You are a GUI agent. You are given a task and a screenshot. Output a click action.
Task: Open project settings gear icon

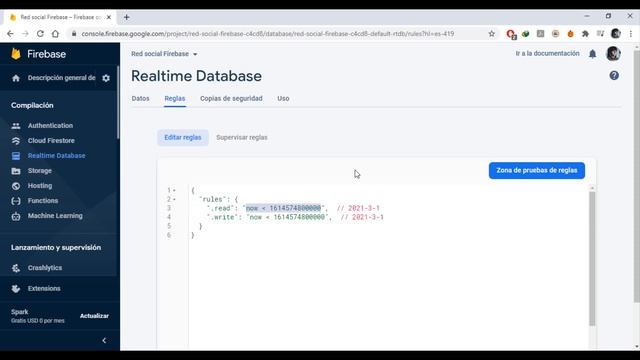point(106,78)
